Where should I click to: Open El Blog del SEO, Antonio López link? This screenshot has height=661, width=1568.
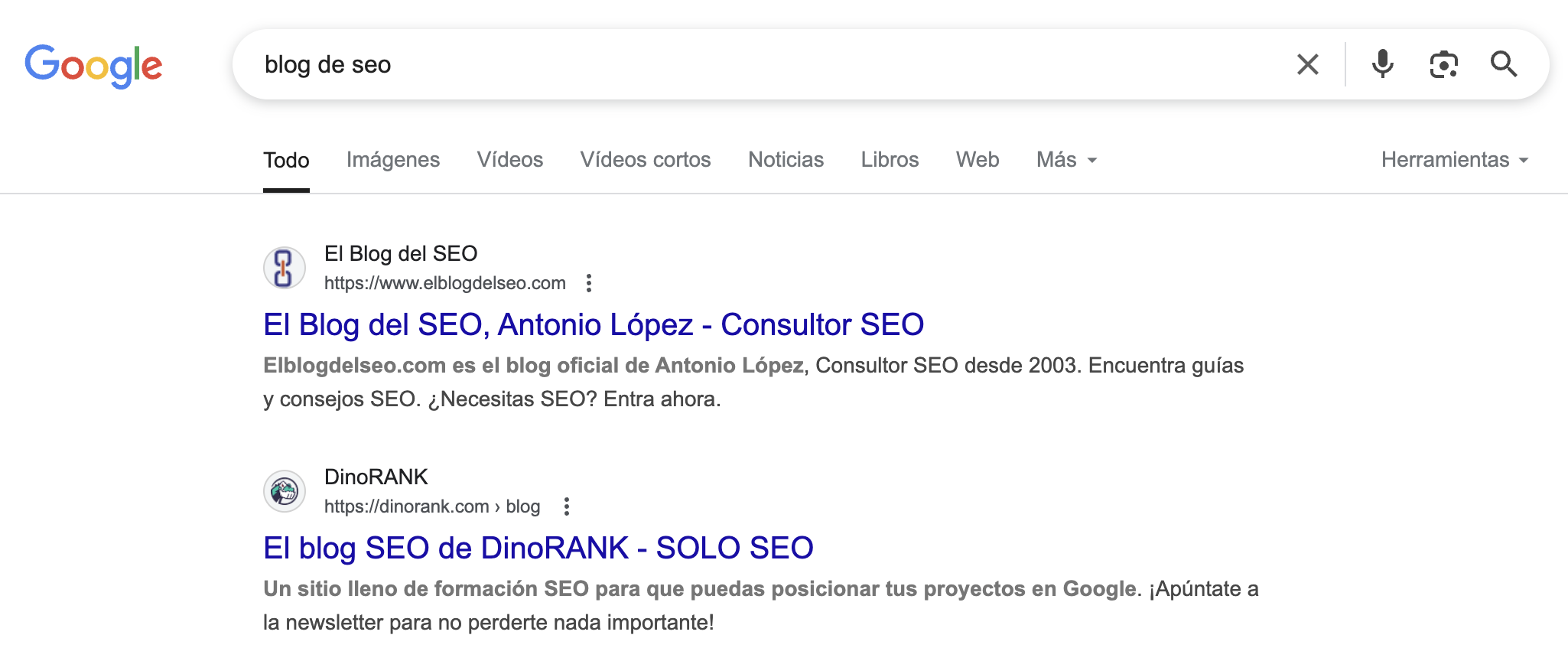(x=594, y=325)
